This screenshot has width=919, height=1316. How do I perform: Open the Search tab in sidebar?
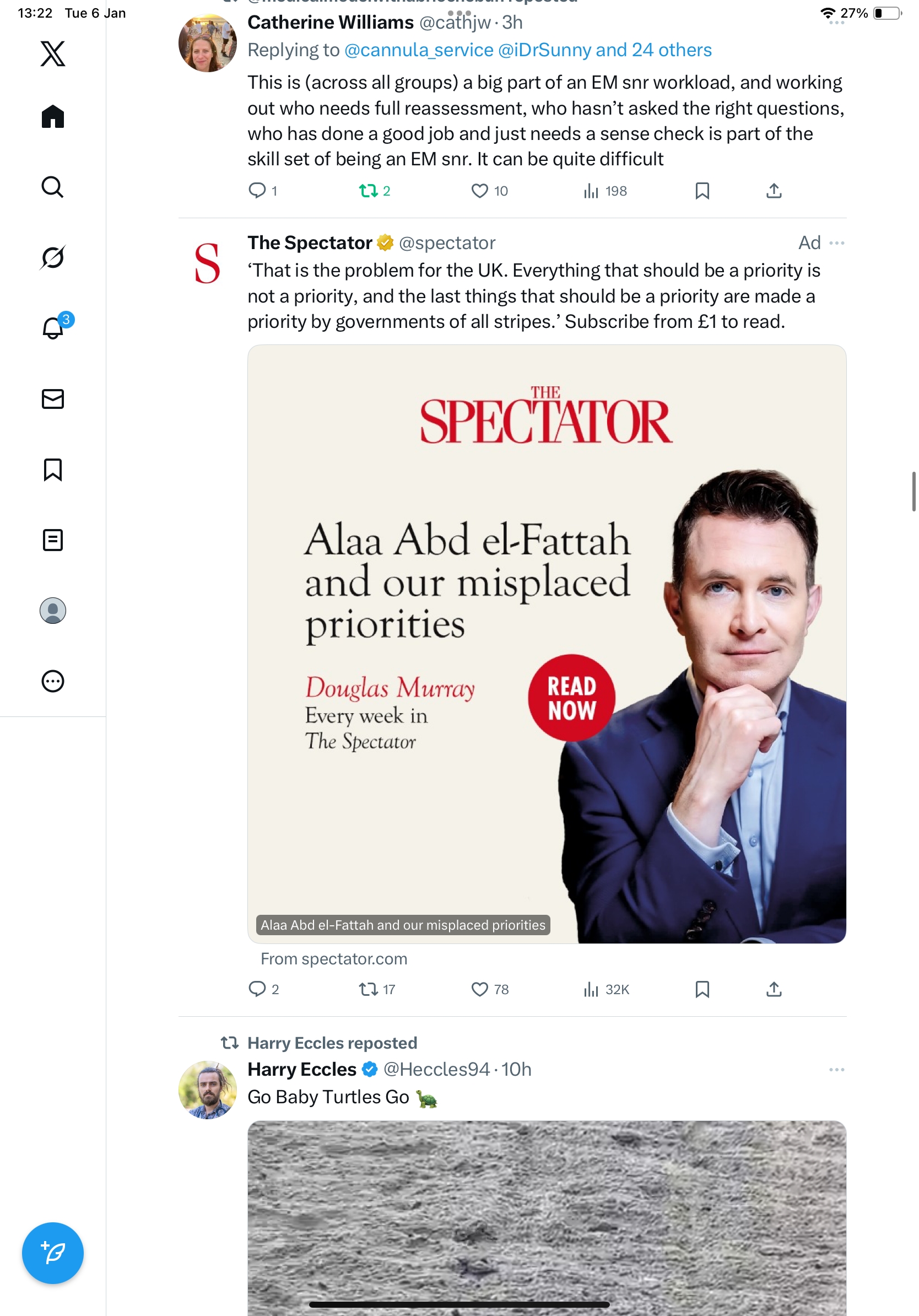[x=53, y=187]
